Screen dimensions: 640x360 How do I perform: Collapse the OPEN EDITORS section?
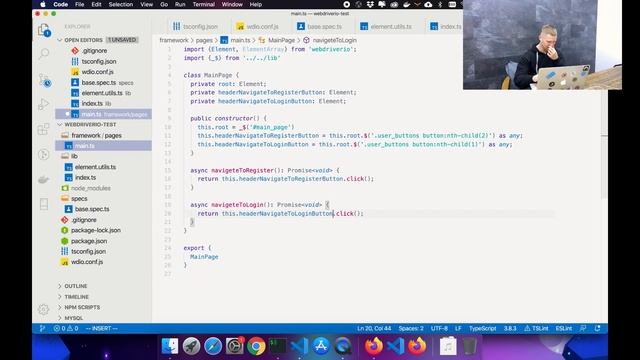(84, 40)
